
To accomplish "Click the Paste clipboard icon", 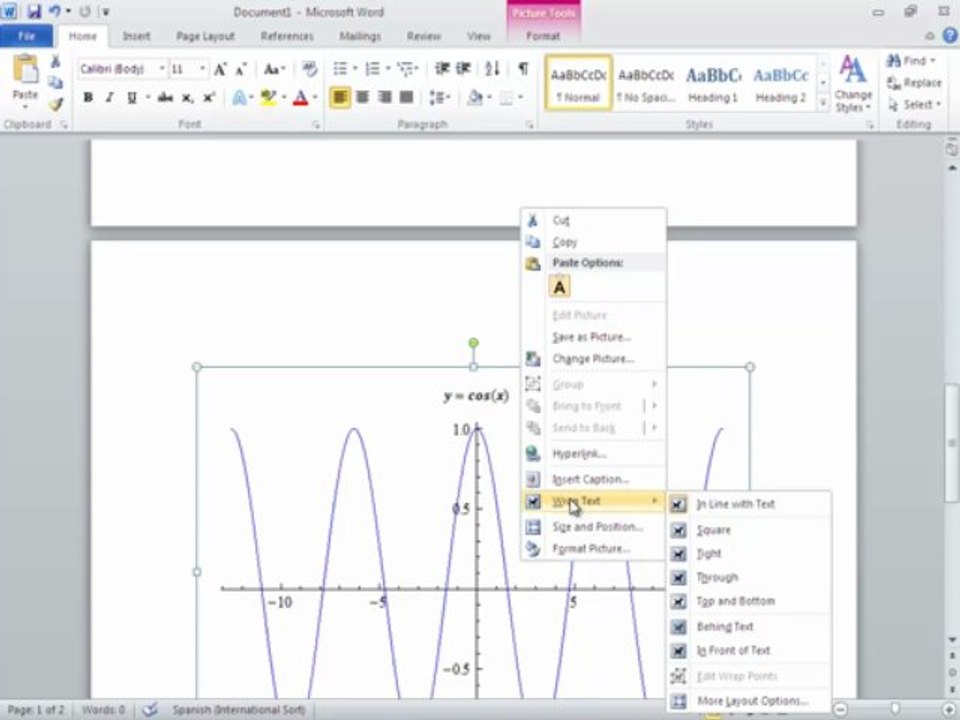I will click(x=25, y=70).
